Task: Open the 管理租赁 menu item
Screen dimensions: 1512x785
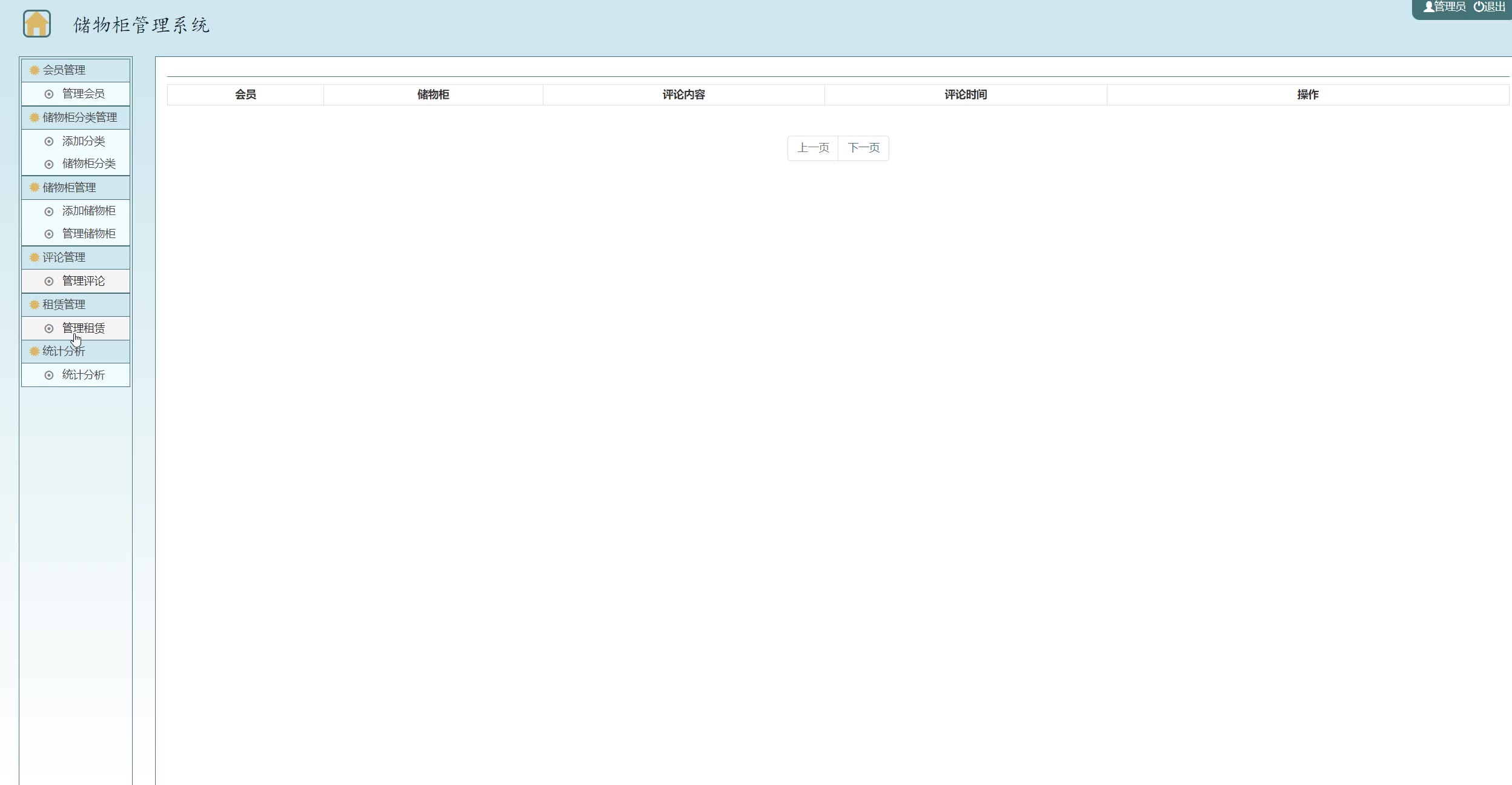Action: coord(76,328)
